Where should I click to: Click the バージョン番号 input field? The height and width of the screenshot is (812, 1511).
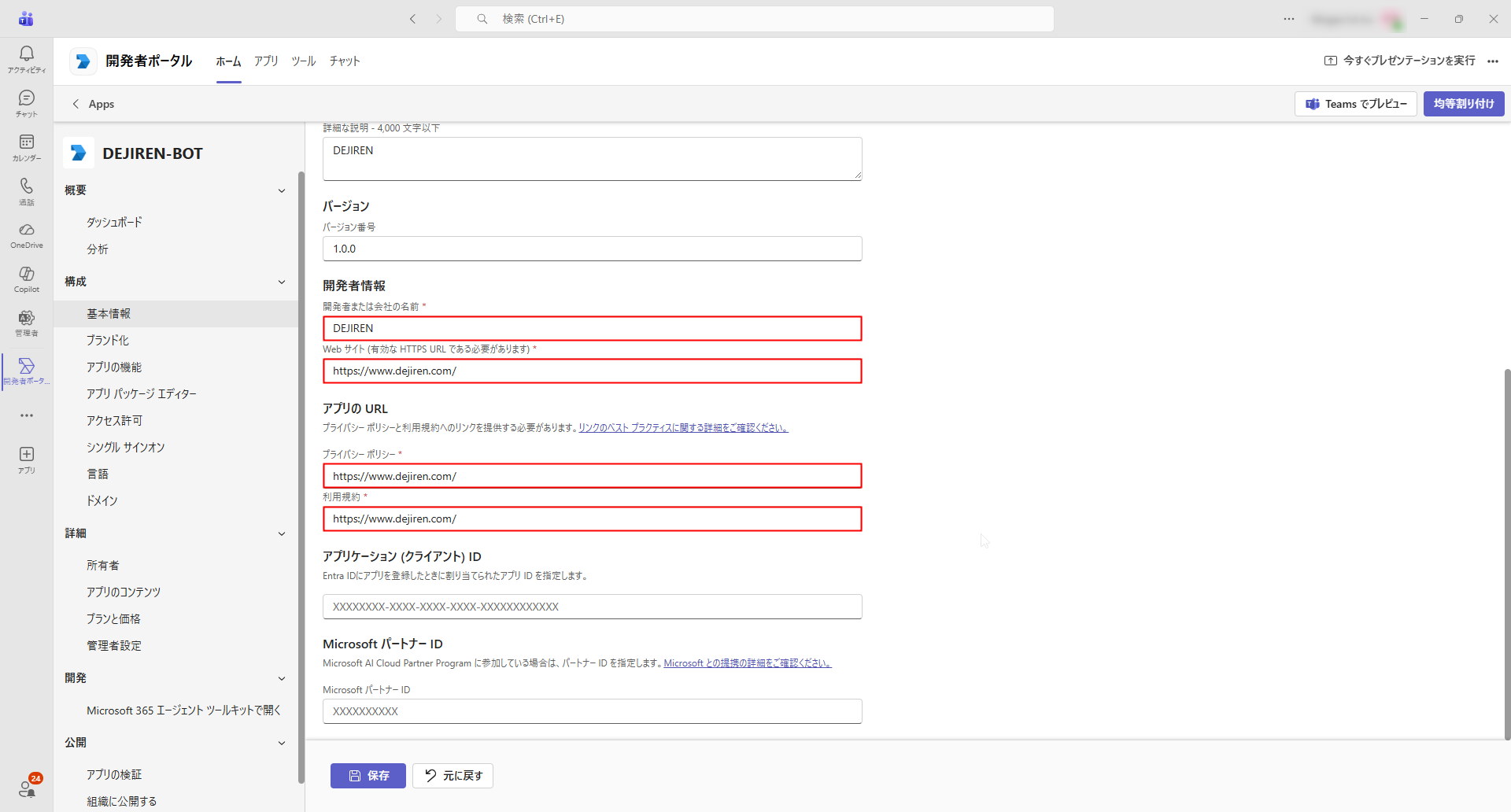(593, 249)
